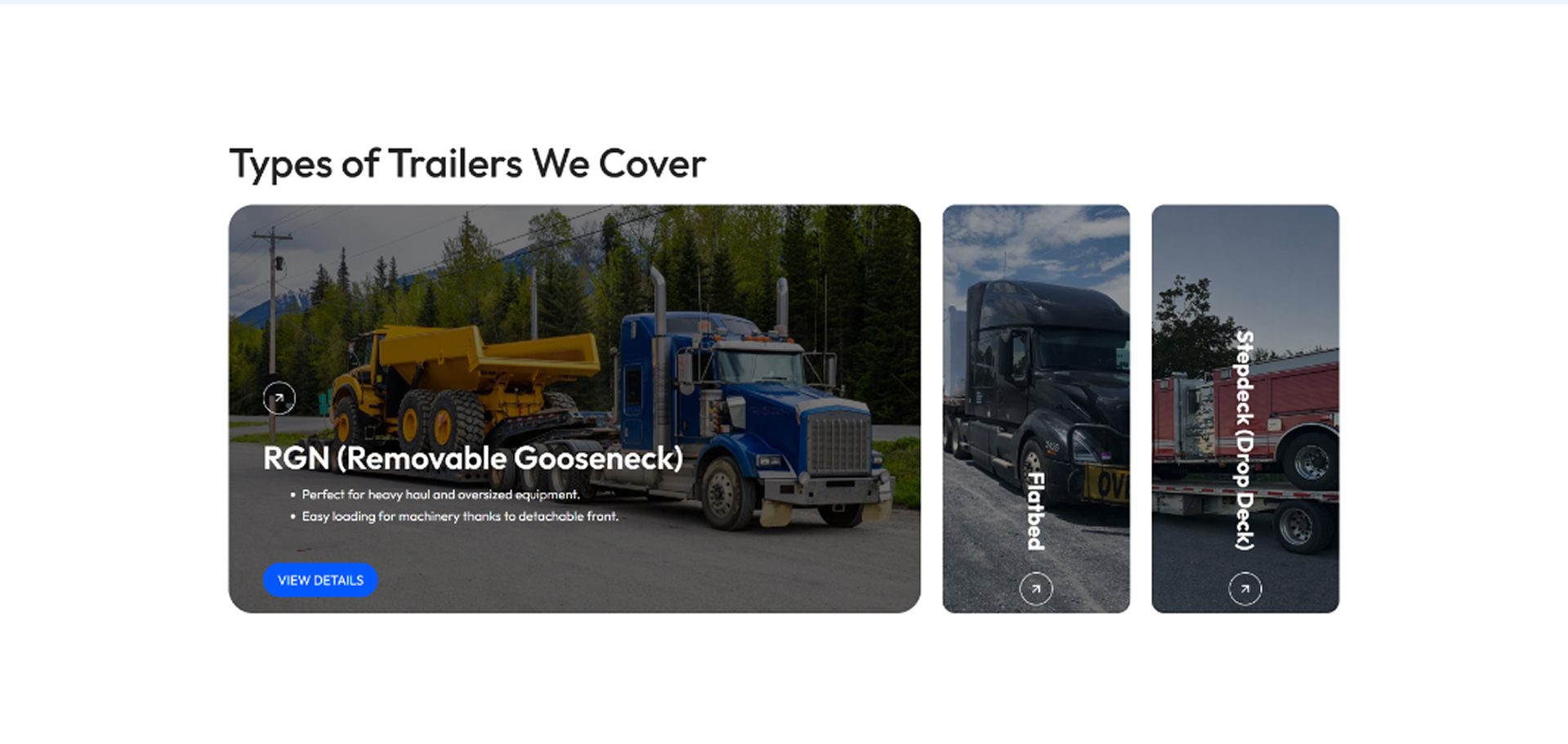Click the detachable front bullet text
The height and width of the screenshot is (744, 1568).
460,516
